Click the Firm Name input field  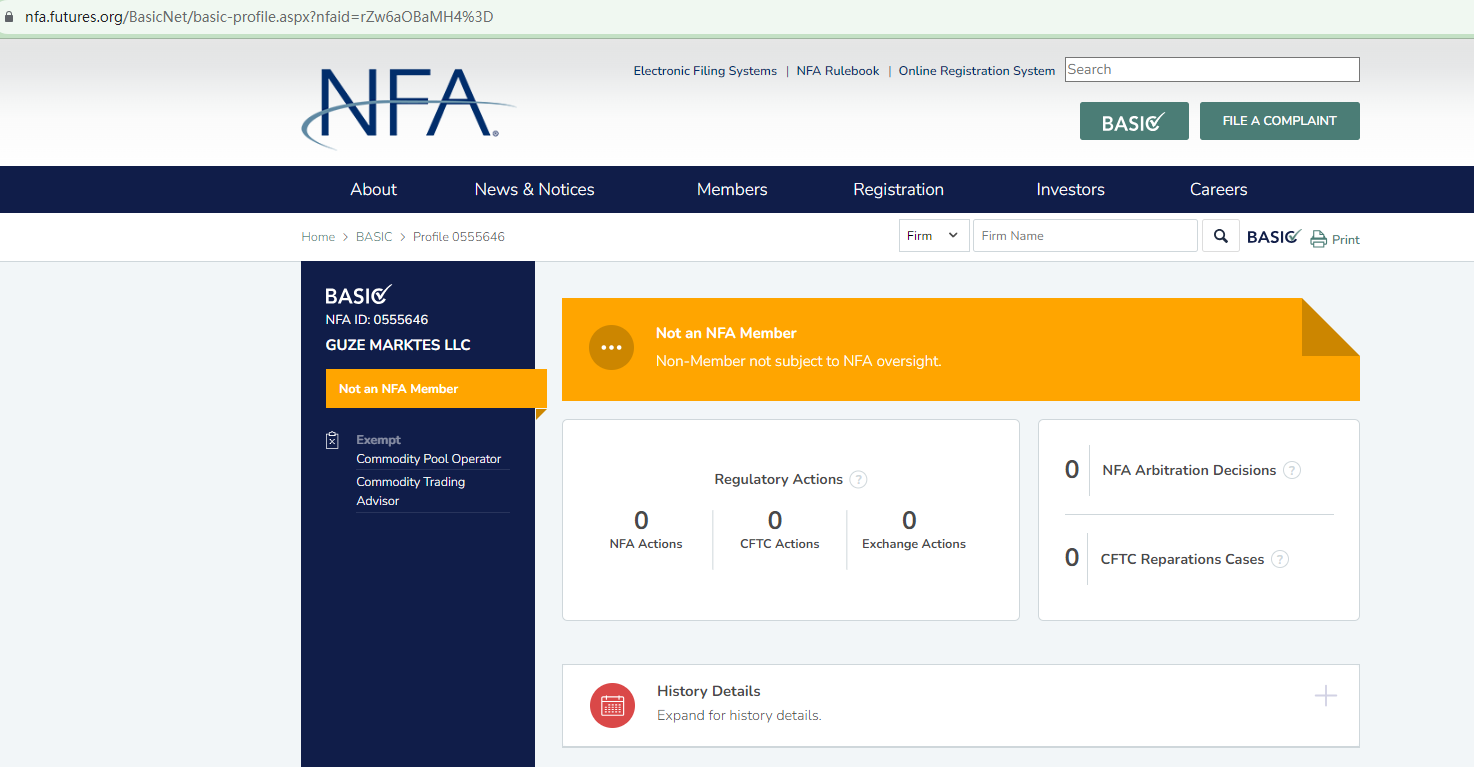tap(1084, 236)
